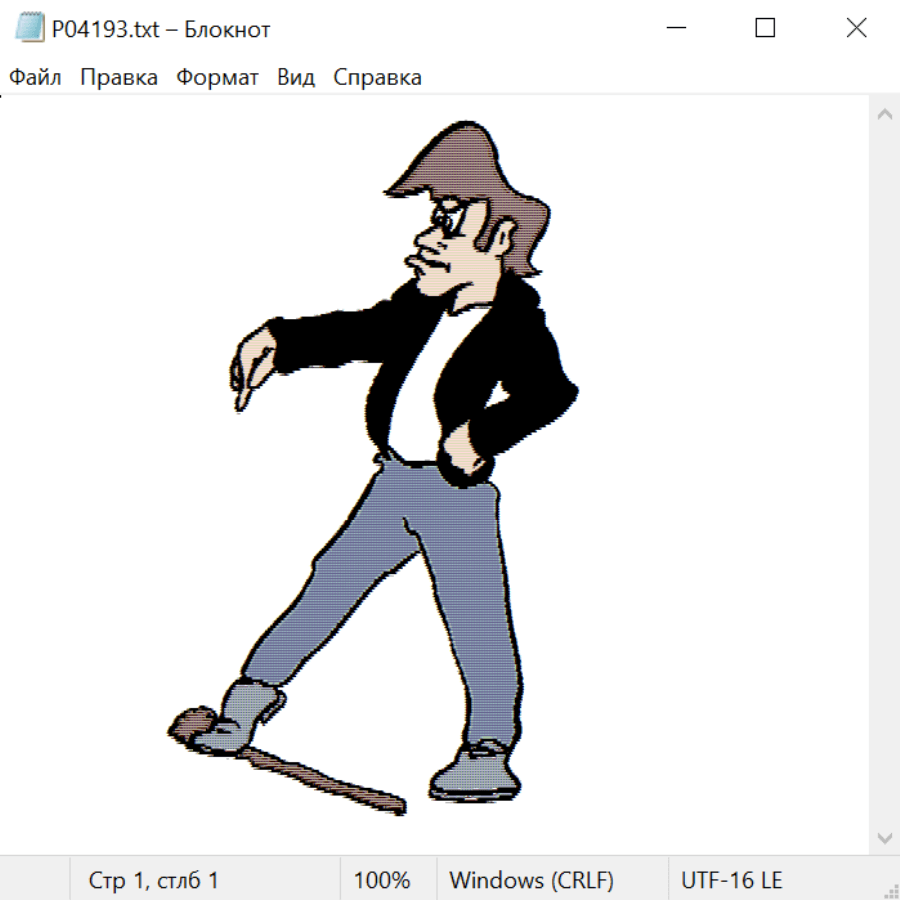
Task: Click the Windows (CRLF) line ending indicator
Action: pyautogui.click(x=531, y=881)
